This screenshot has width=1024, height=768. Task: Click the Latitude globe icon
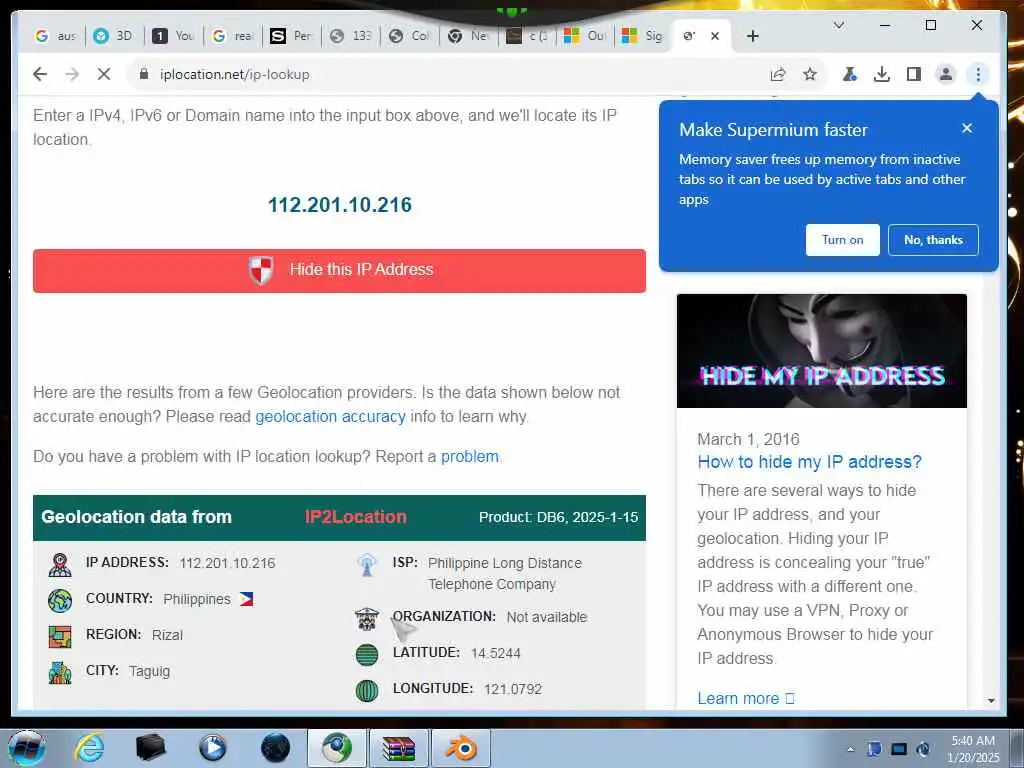pyautogui.click(x=367, y=654)
